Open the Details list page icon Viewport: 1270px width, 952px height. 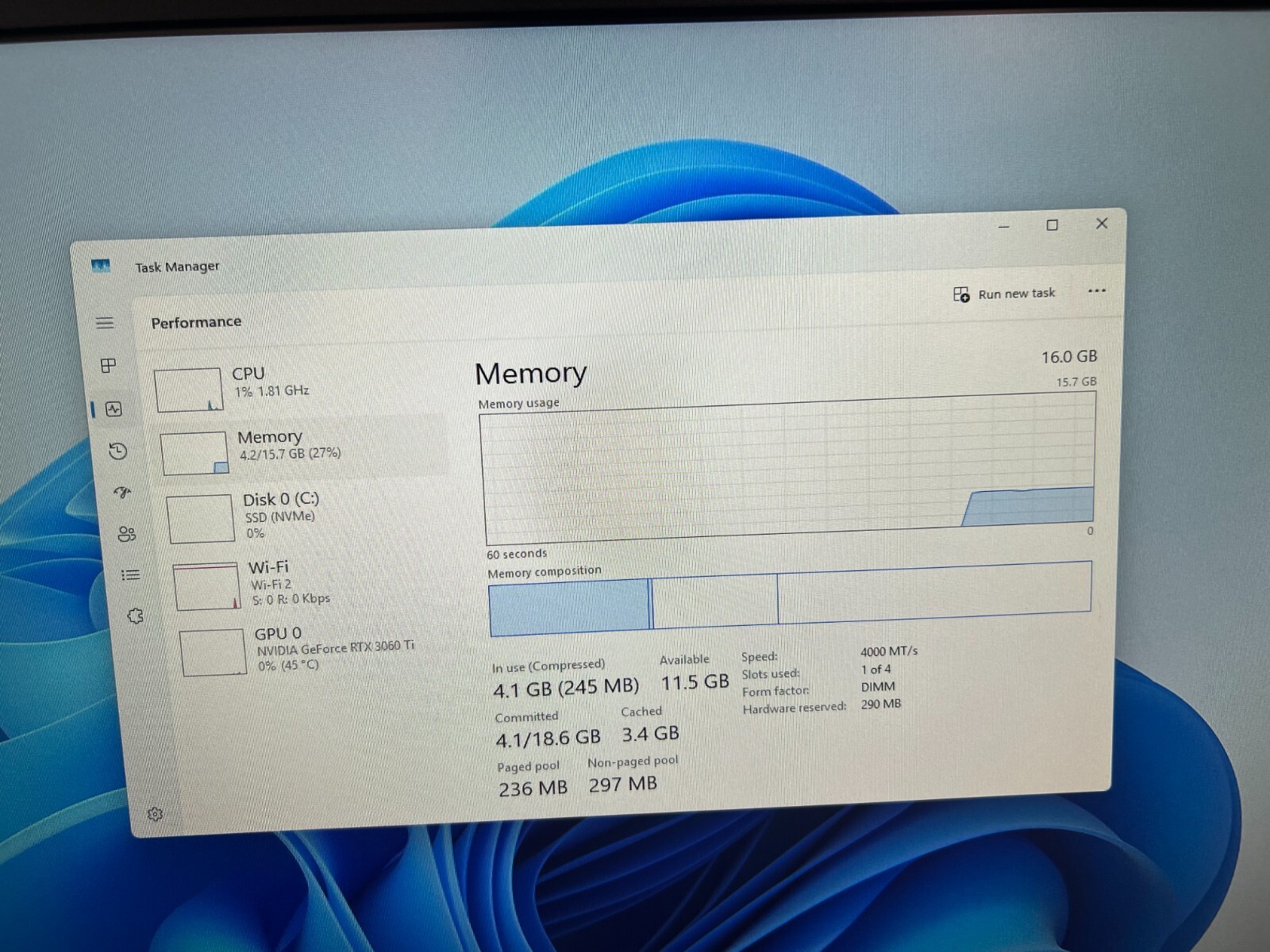(x=131, y=575)
